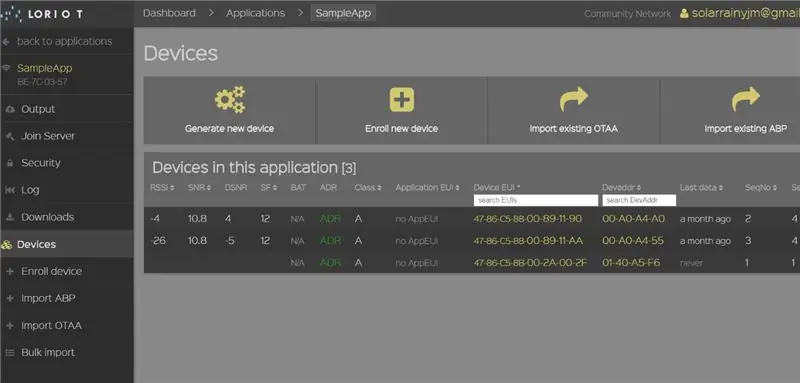Image resolution: width=800 pixels, height=383 pixels.
Task: Sort the table by RSSI column
Action: click(162, 188)
